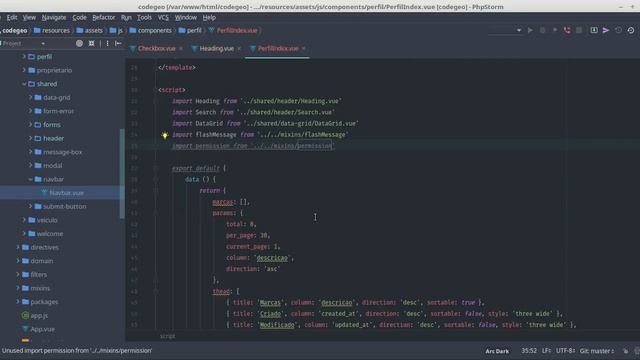Expand the domain folder
Viewport: 640px width, 360px height.
[18, 261]
